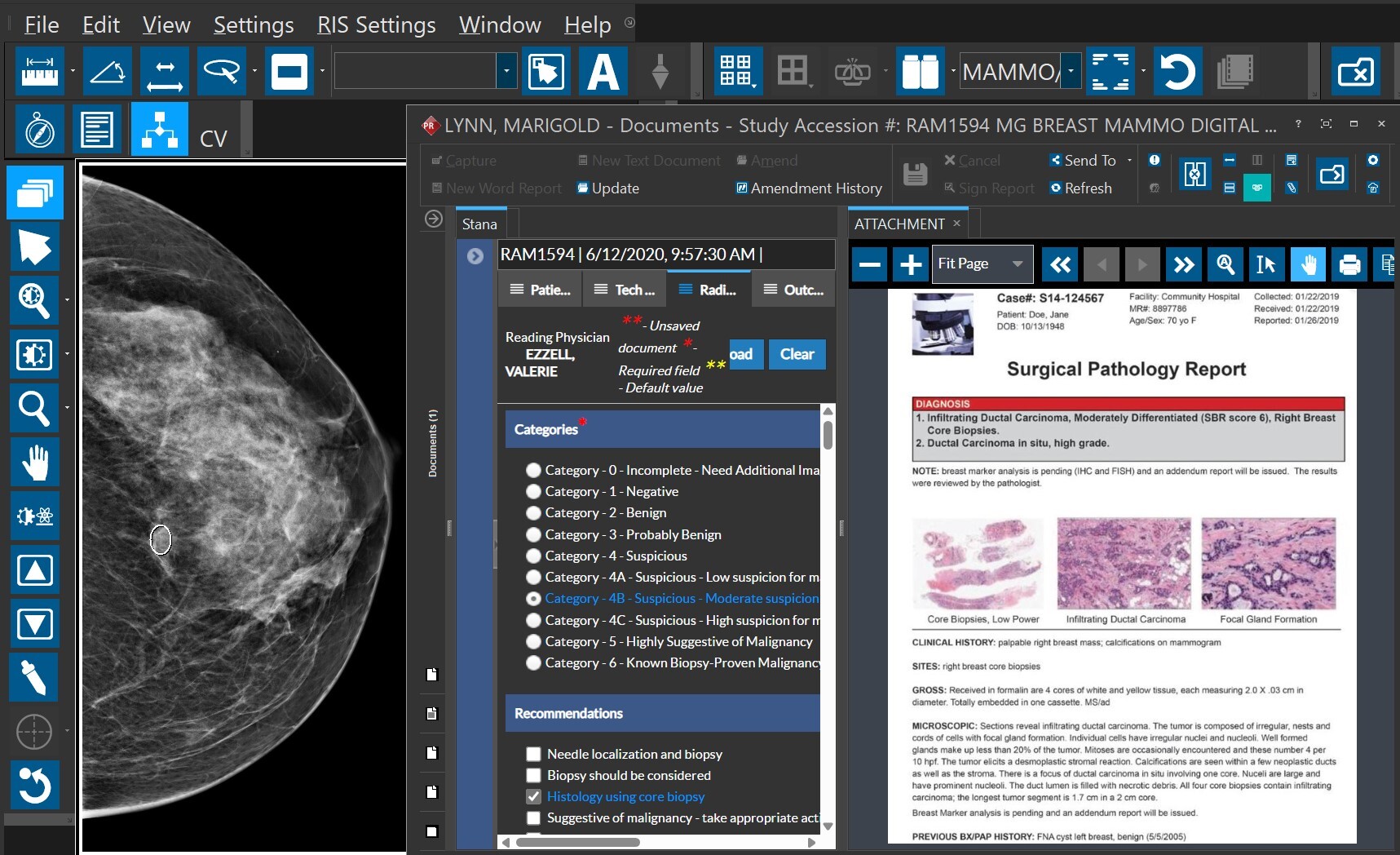Switch to the Patie... tab
Viewport: 1400px width, 855px height.
point(540,290)
